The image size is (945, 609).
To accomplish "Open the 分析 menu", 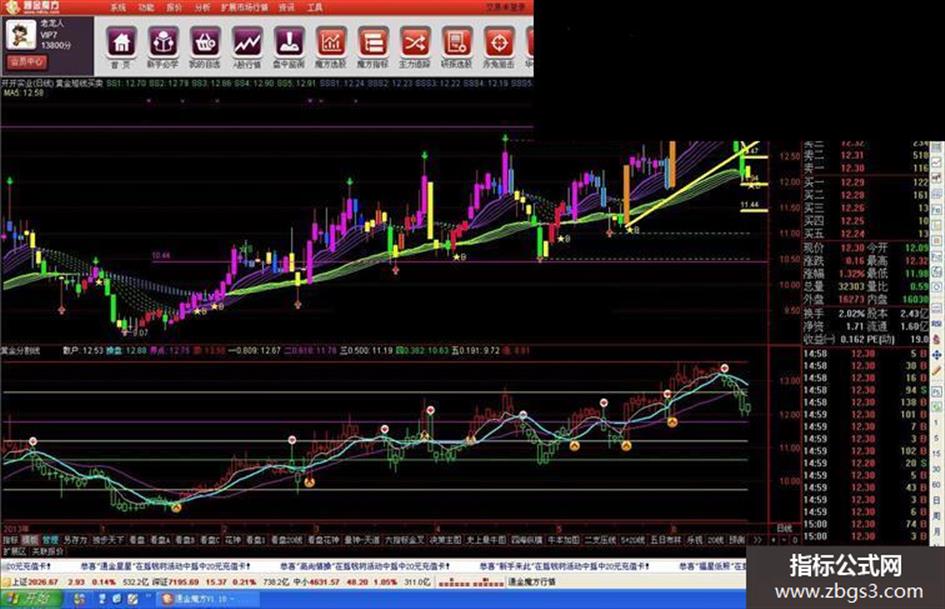I will coord(202,7).
